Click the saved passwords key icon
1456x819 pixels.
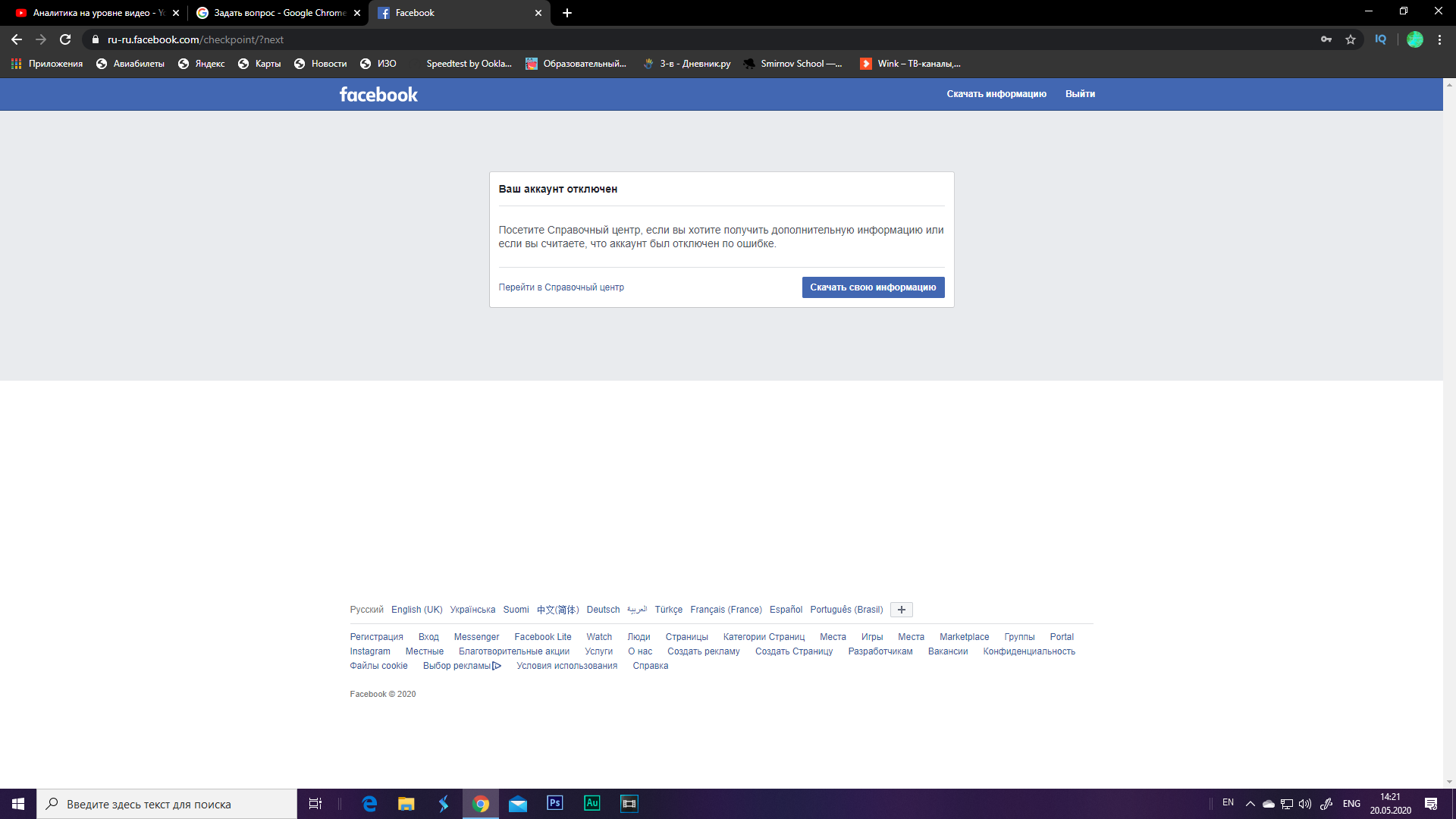pos(1326,39)
